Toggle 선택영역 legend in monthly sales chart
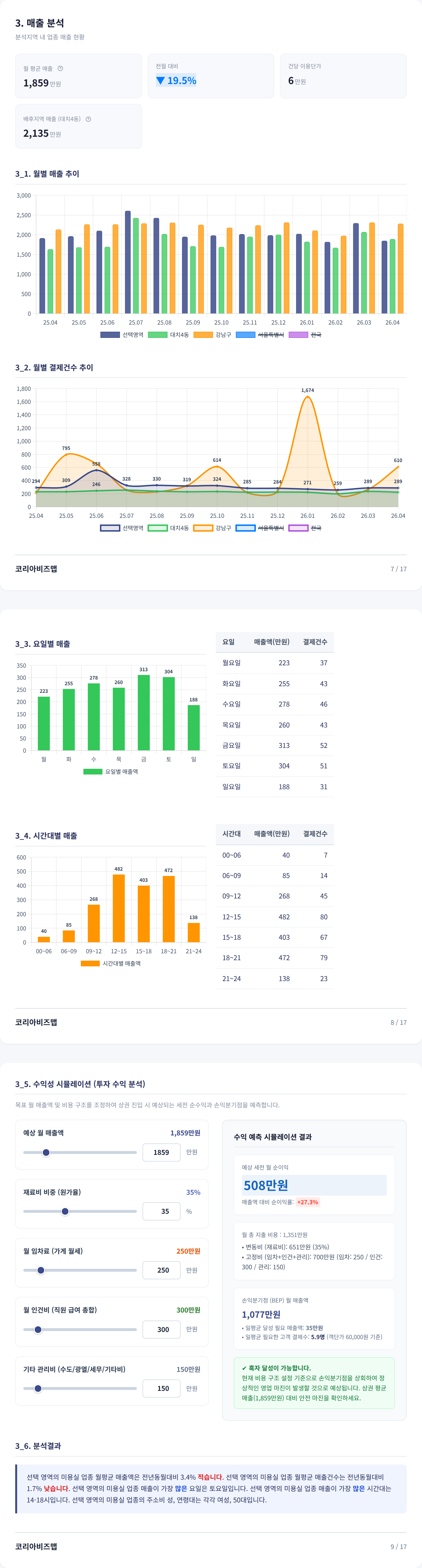The width and height of the screenshot is (422, 1568). (x=122, y=335)
